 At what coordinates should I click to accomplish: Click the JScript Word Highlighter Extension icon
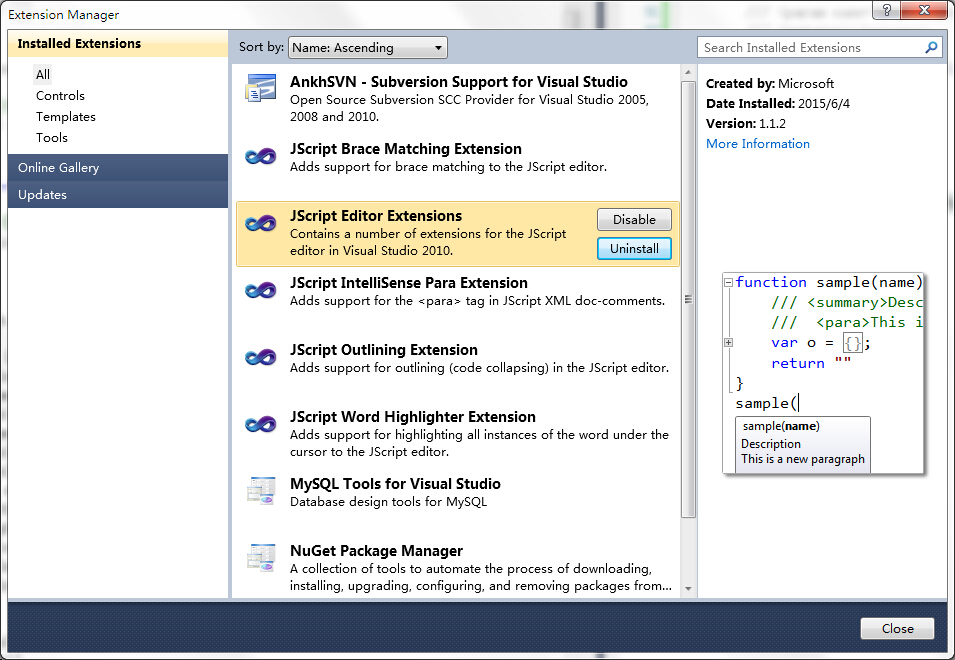pos(261,424)
